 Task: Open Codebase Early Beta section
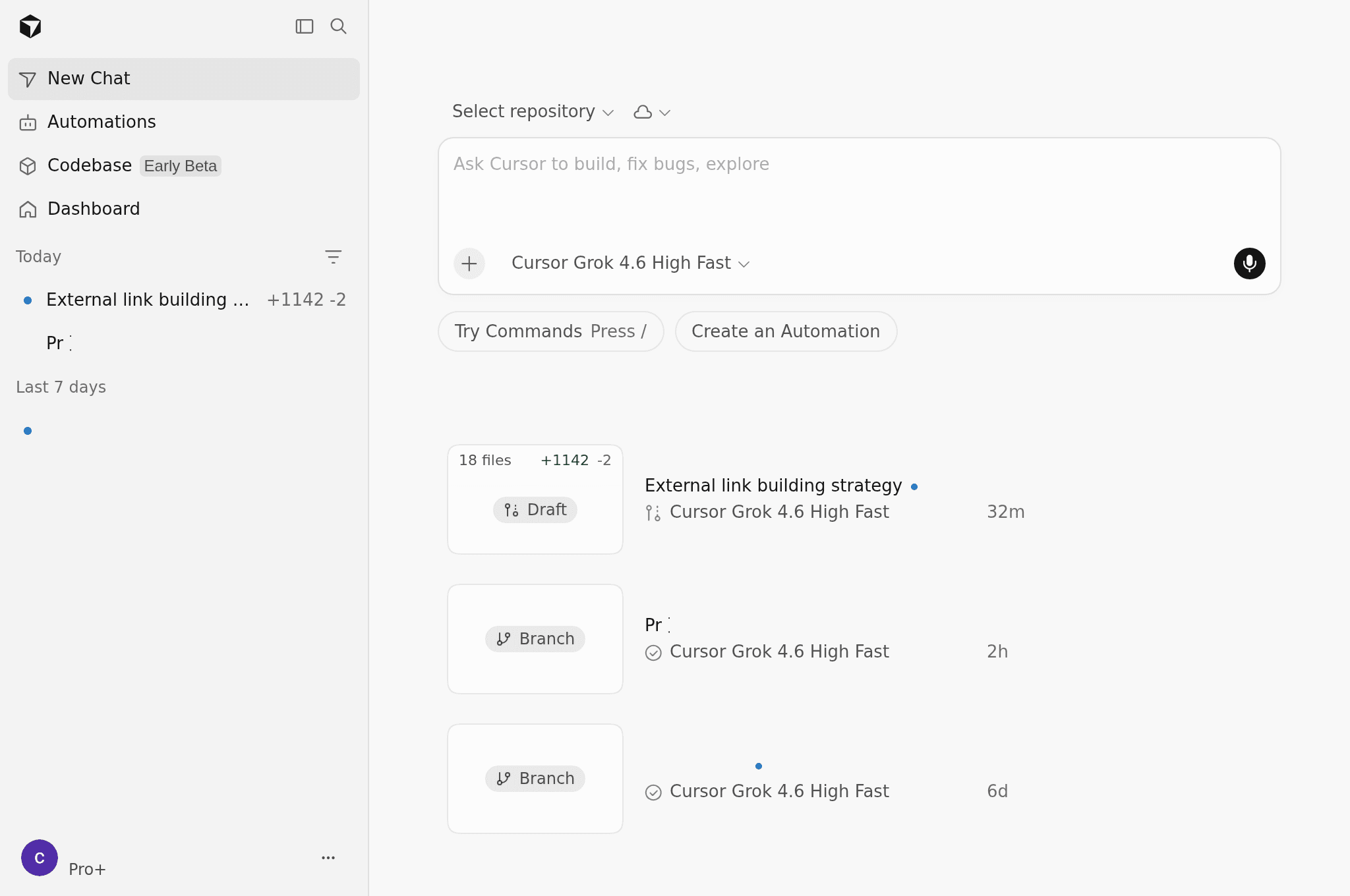click(184, 165)
